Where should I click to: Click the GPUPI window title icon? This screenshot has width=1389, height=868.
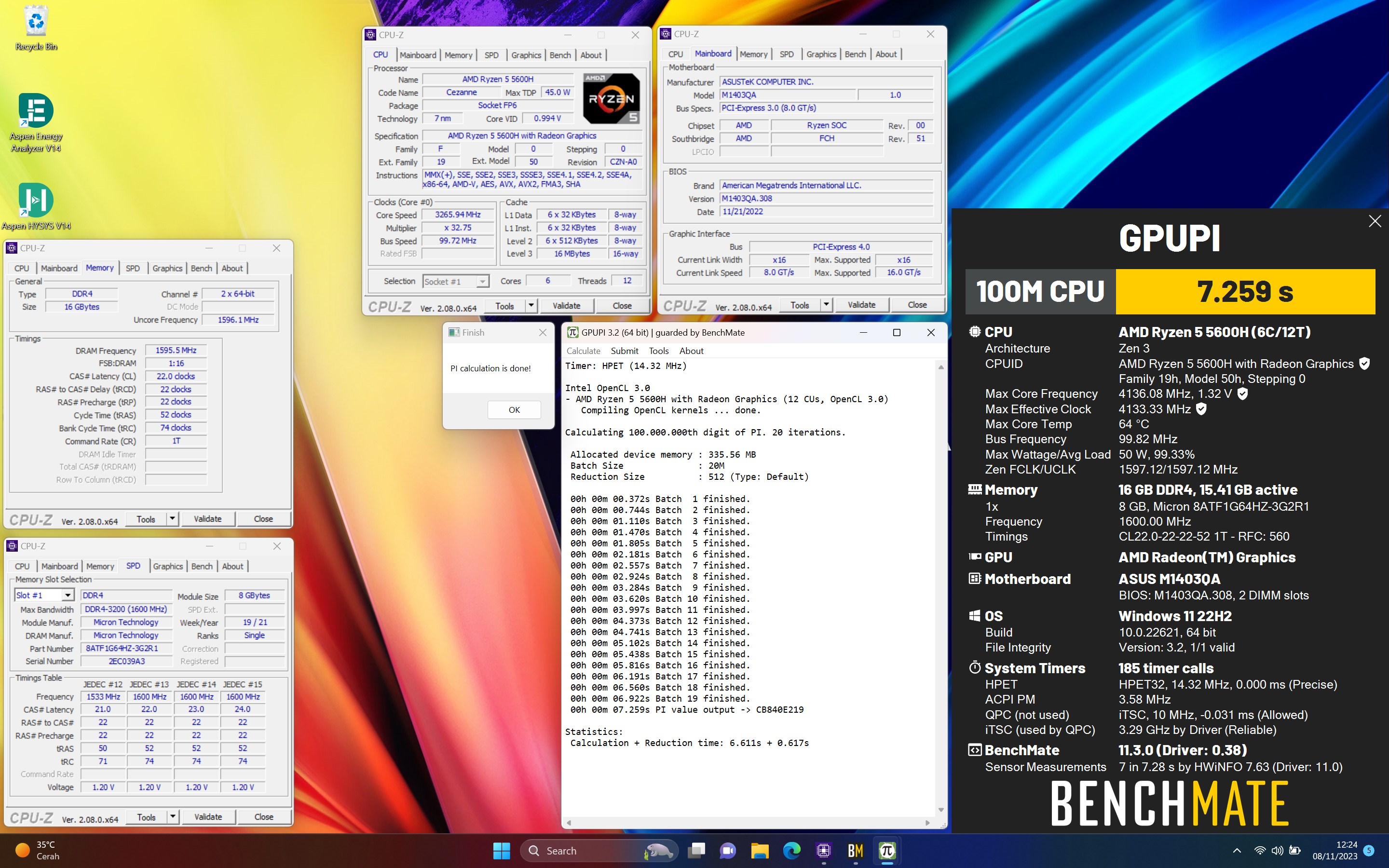(572, 332)
